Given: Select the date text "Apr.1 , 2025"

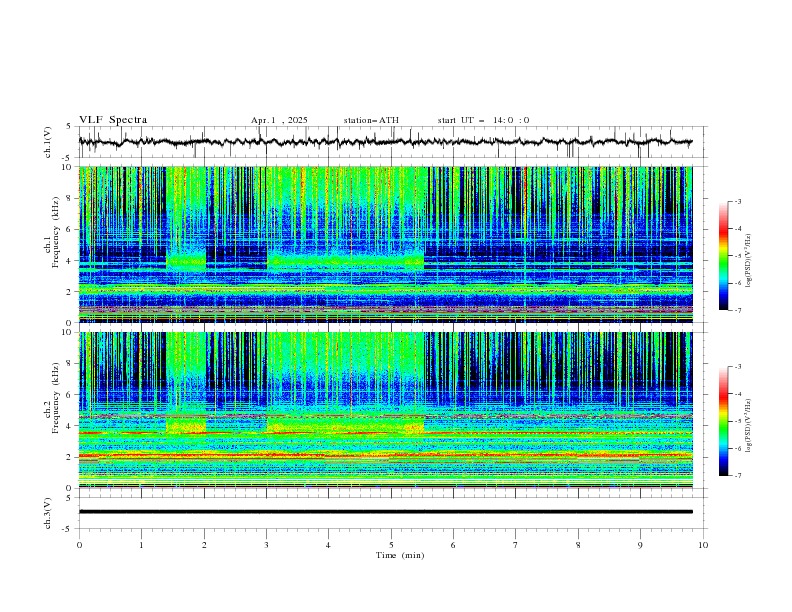Looking at the screenshot, I should pos(279,120).
